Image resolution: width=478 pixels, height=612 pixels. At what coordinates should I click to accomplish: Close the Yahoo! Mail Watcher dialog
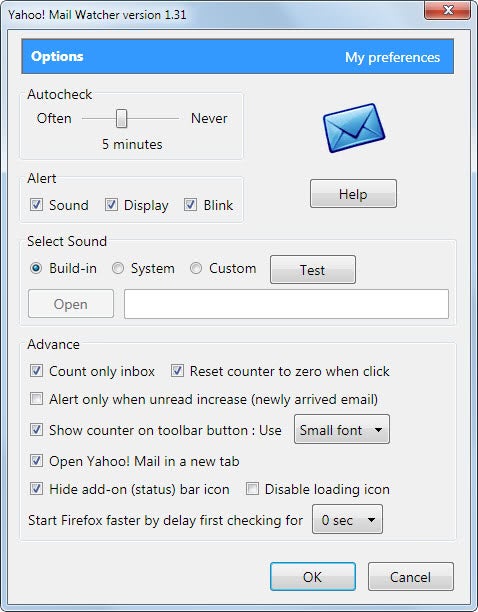[447, 10]
